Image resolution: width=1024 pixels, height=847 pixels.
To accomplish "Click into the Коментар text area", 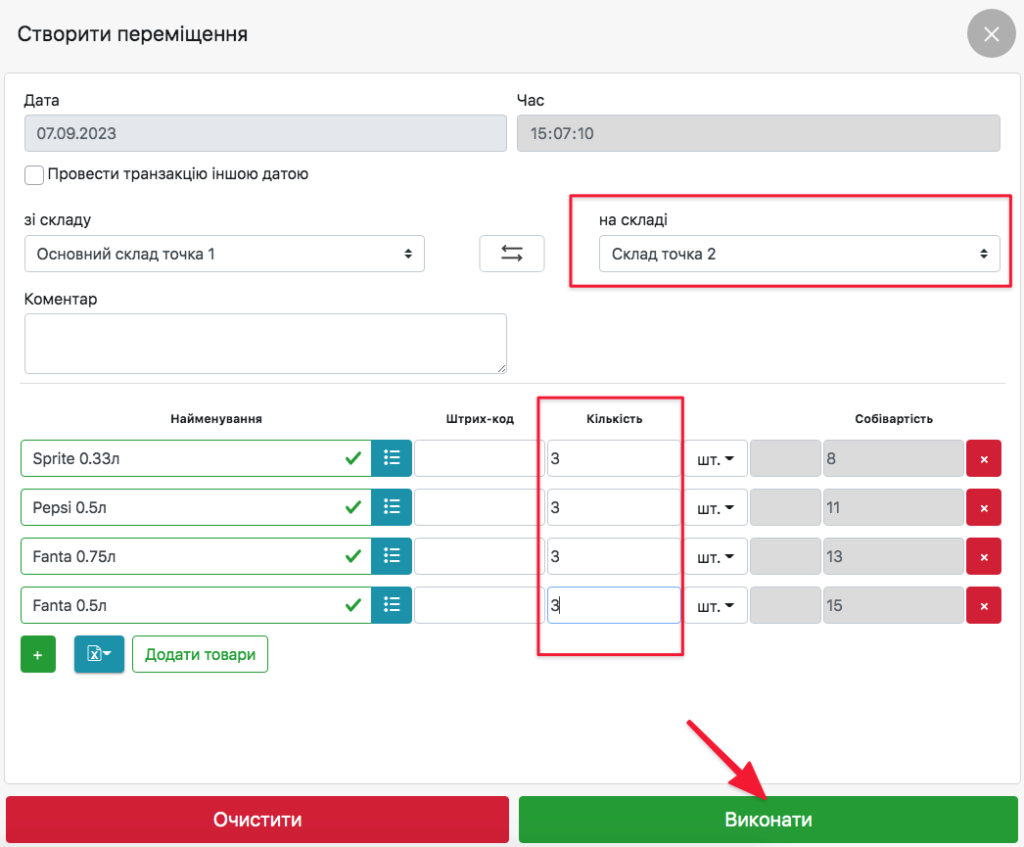I will tap(265, 343).
